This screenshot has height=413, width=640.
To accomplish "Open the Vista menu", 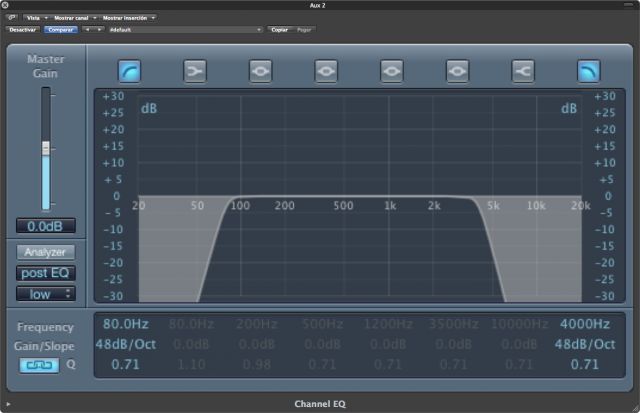I will click(35, 18).
